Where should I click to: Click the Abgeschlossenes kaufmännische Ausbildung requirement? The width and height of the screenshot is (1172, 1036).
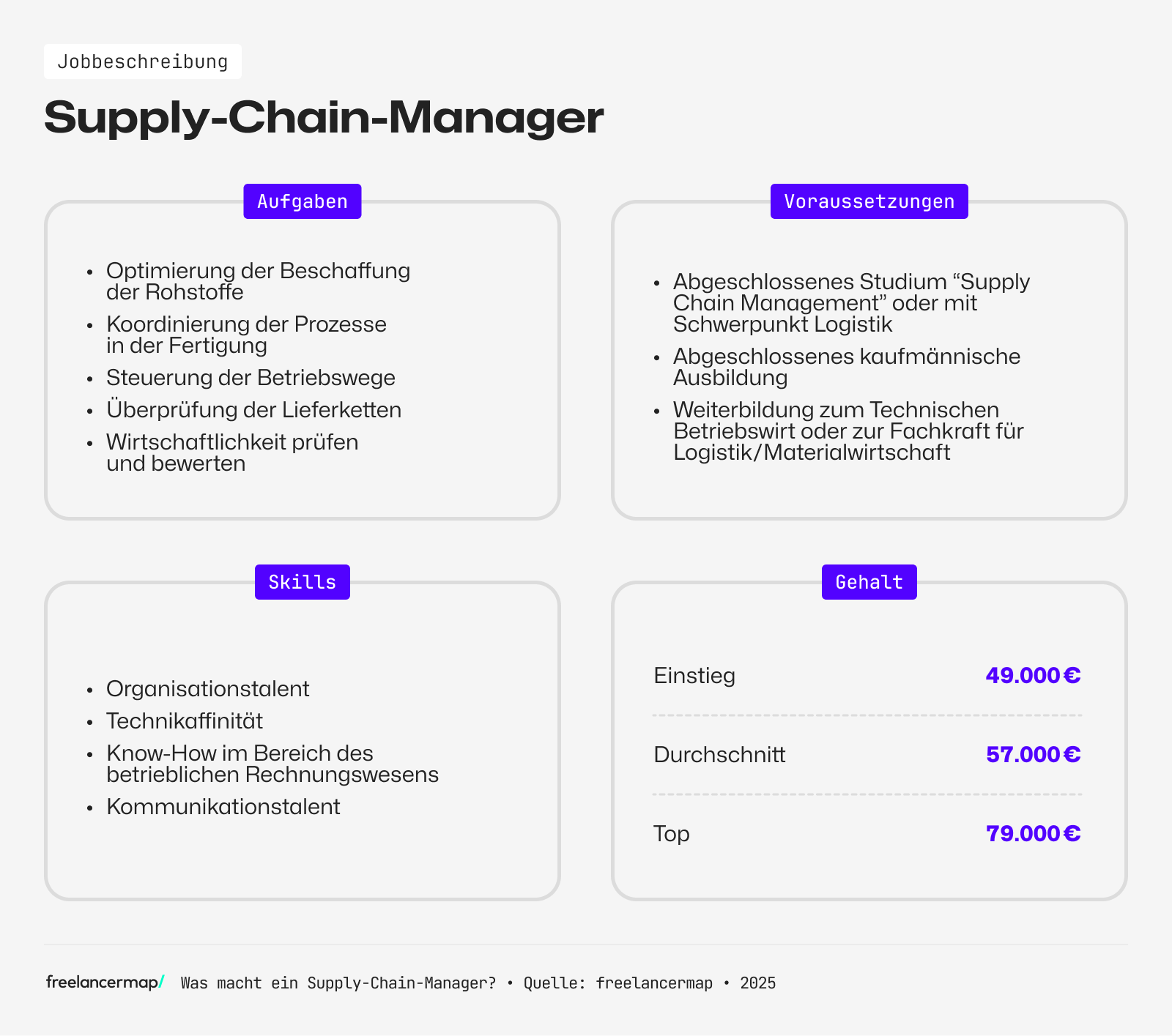coord(846,367)
